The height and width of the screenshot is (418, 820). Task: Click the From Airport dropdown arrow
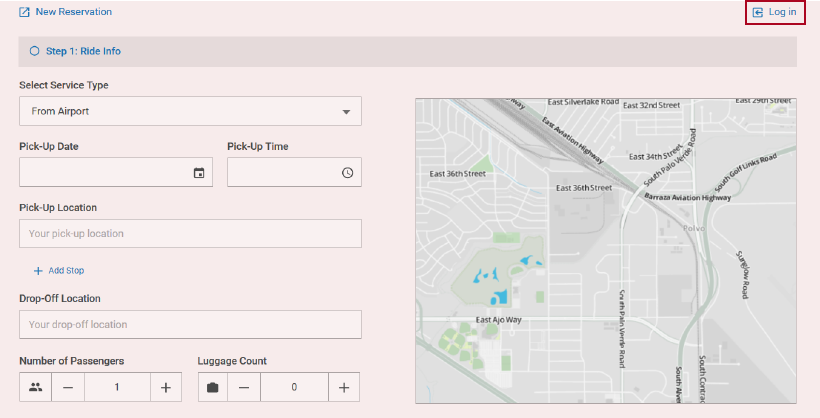click(x=346, y=111)
